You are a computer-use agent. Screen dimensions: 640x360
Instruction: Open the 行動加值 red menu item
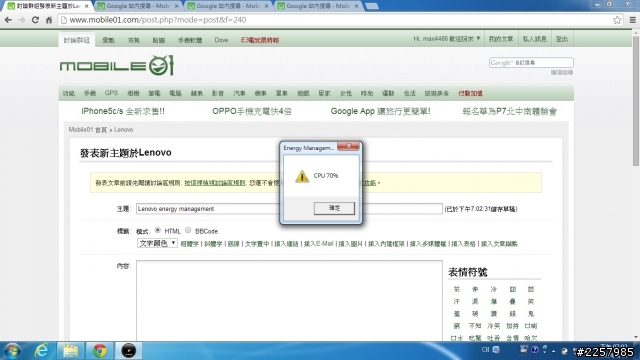[x=470, y=93]
